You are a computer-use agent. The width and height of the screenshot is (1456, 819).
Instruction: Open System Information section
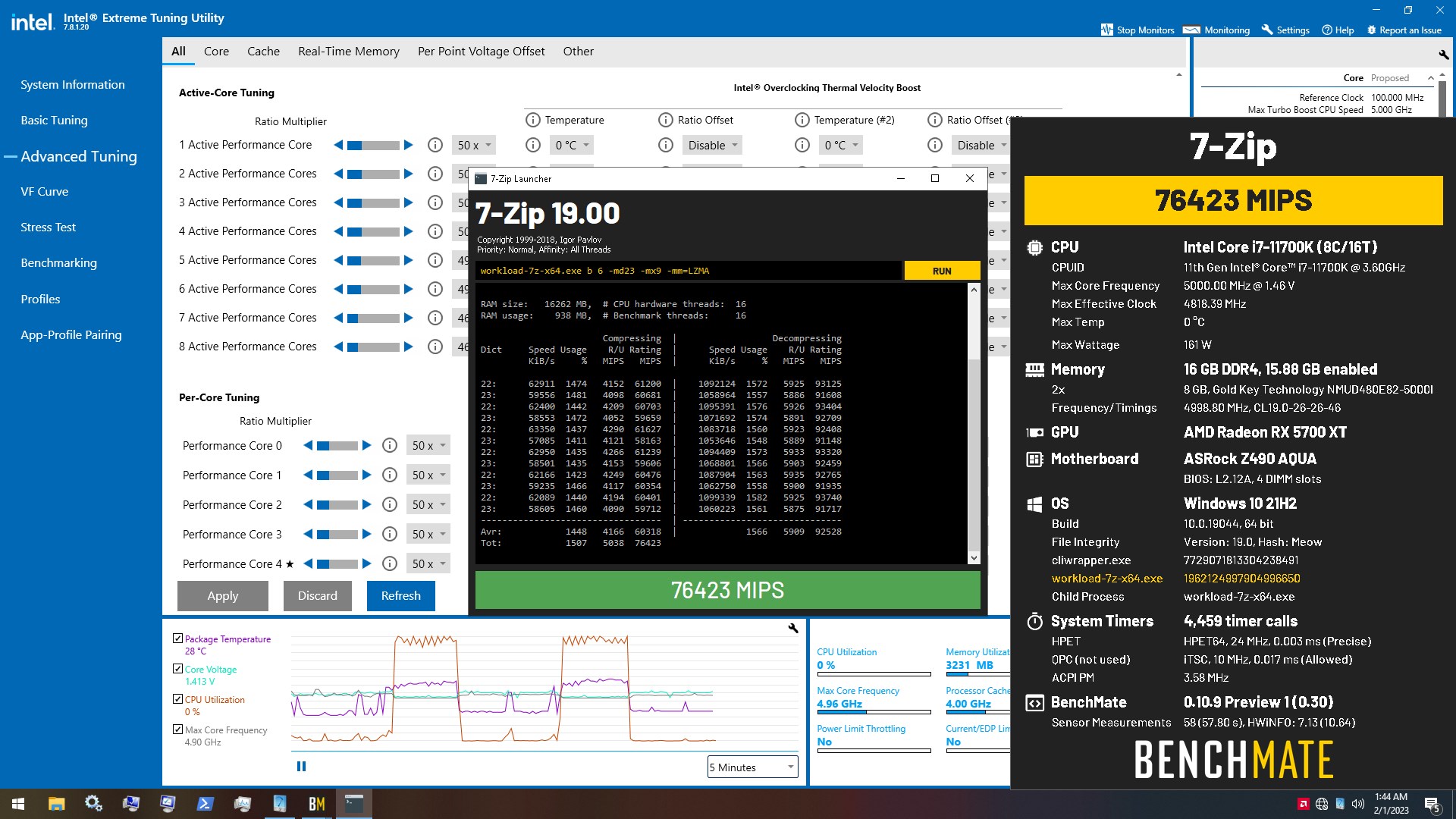[72, 85]
